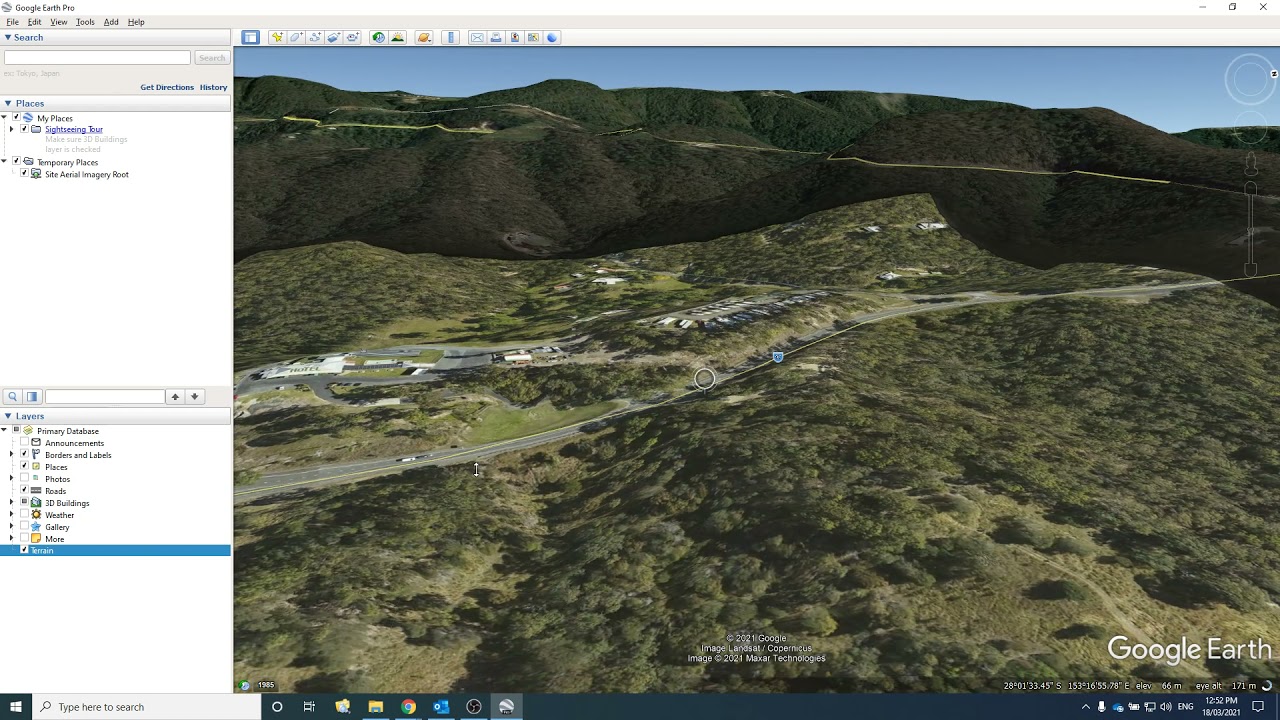Screen dimensions: 1280x720
Task: Click the Get Directions link
Action: [167, 88]
